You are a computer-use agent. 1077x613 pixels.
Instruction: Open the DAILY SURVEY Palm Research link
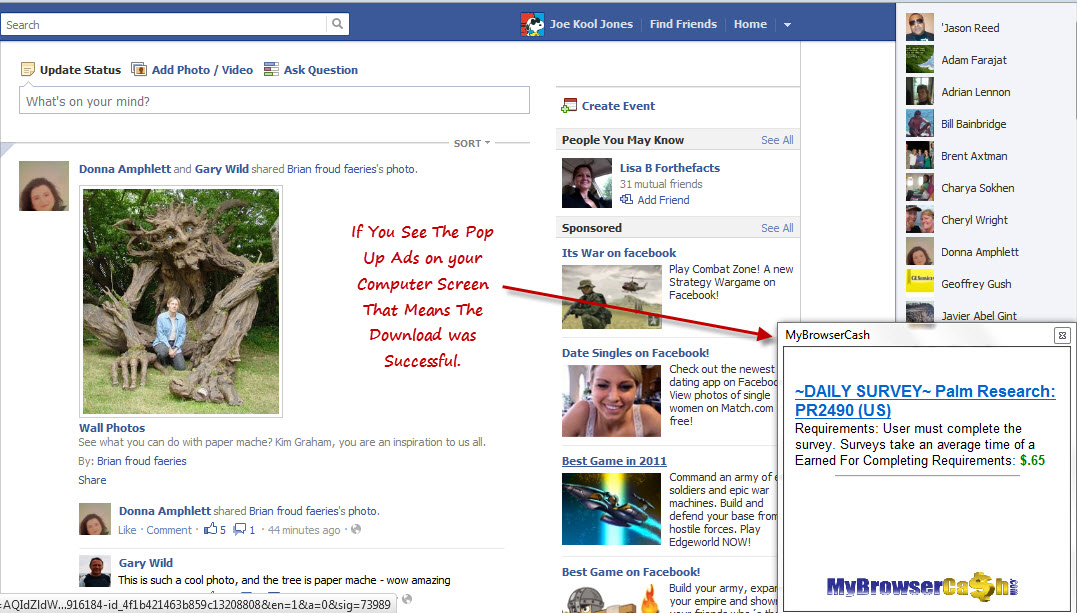pyautogui.click(x=925, y=401)
